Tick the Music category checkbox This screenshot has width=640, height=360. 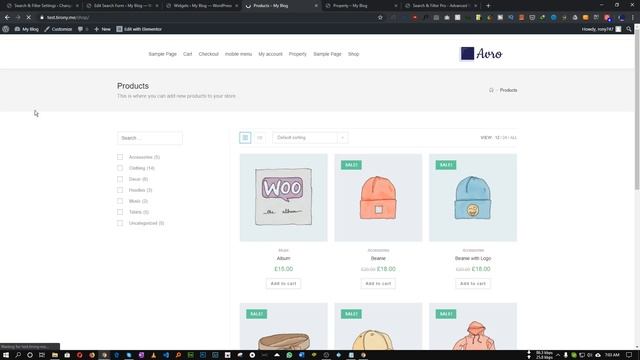click(x=120, y=201)
